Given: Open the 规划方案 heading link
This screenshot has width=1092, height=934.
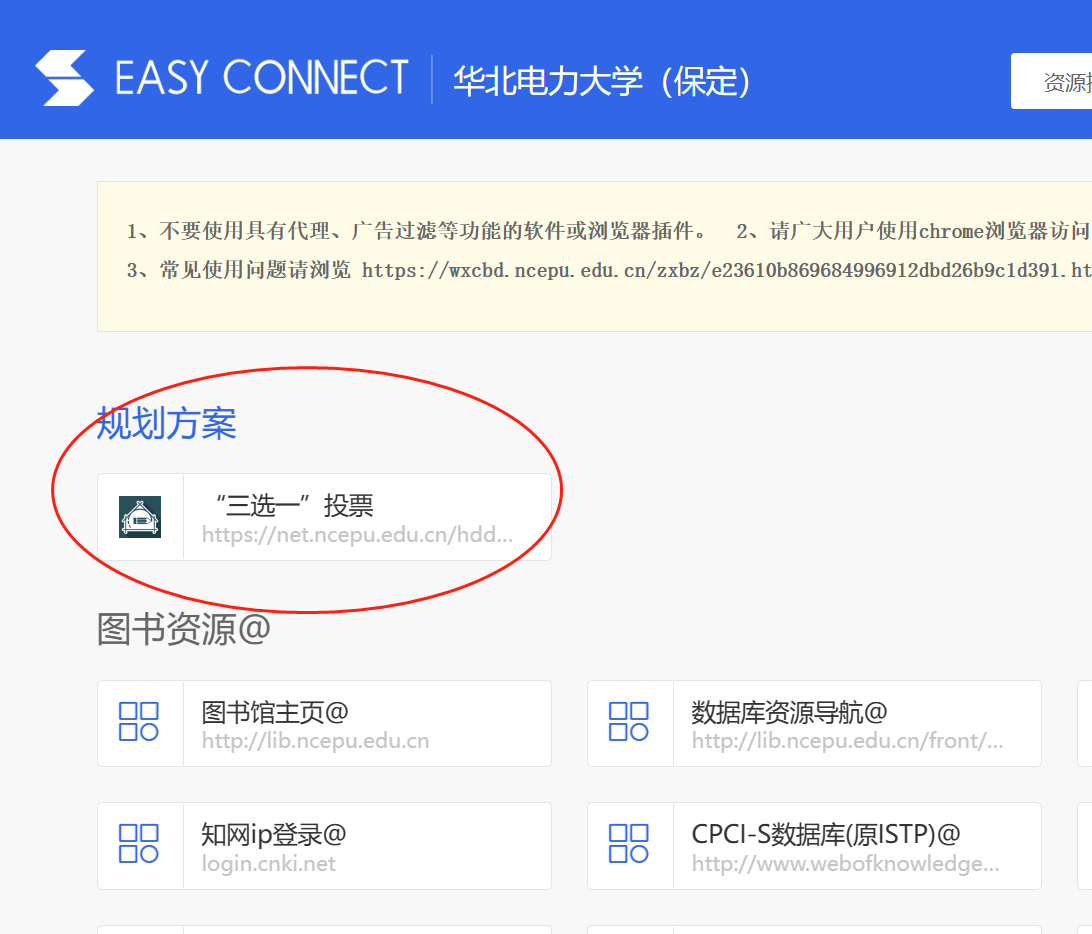Looking at the screenshot, I should 166,424.
